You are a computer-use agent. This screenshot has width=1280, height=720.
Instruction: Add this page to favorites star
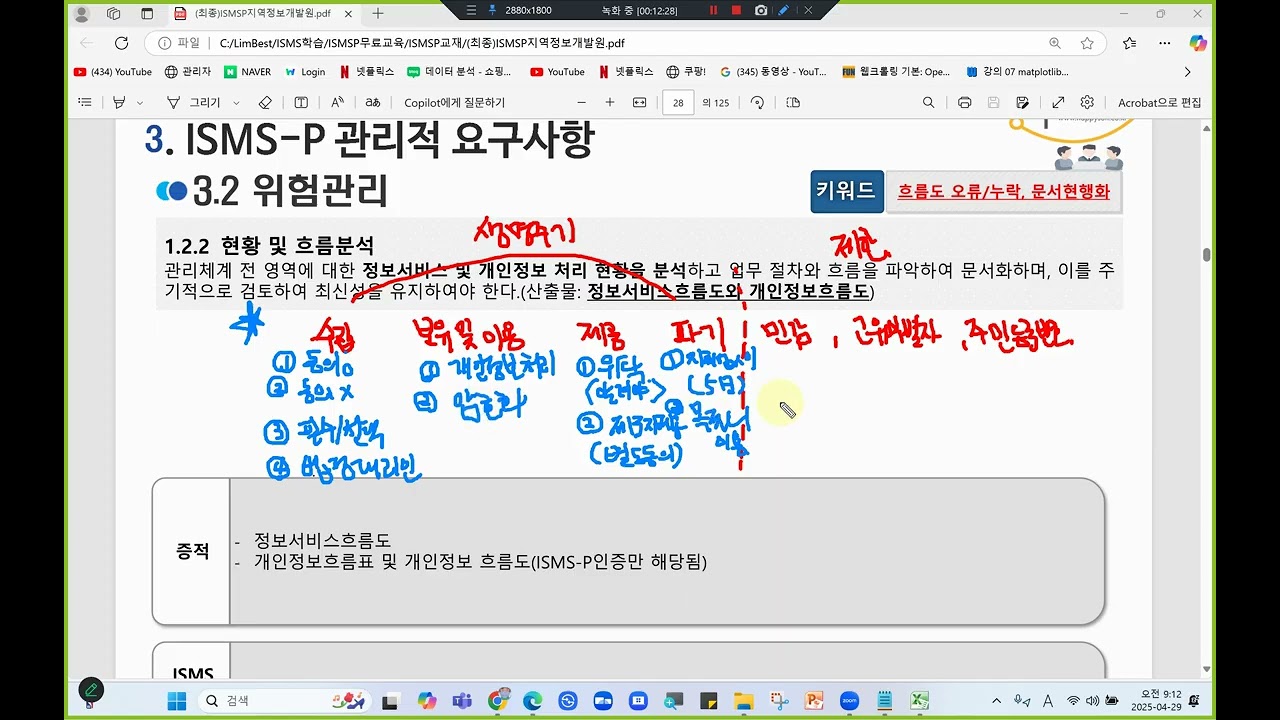tap(1087, 43)
